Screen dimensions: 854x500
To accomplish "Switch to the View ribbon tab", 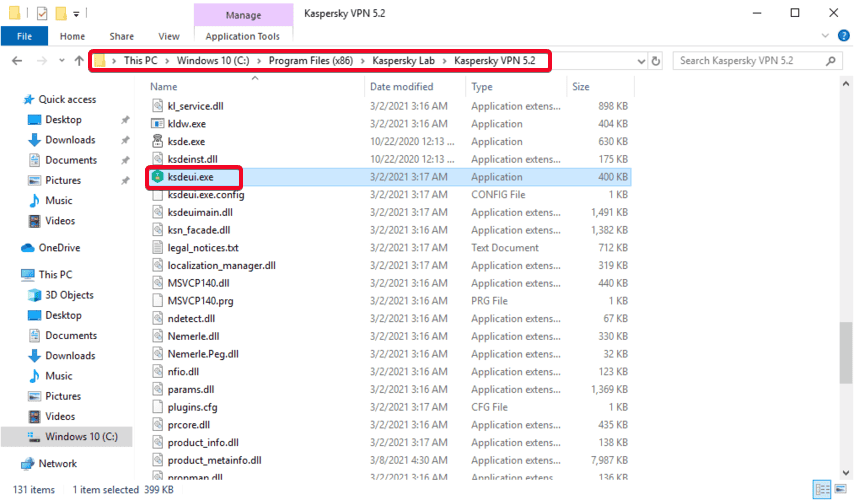I will (x=169, y=36).
